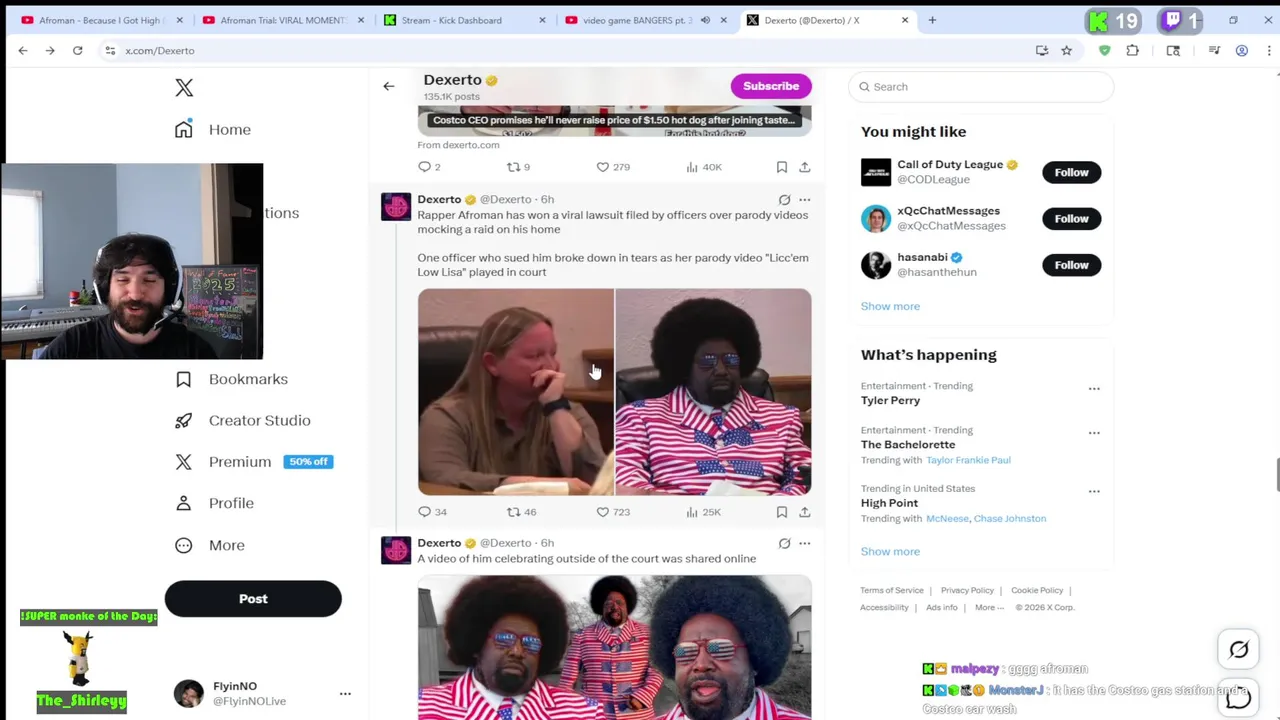Repost the Afroman lawsuit post
1280x720 pixels.
[x=521, y=512]
